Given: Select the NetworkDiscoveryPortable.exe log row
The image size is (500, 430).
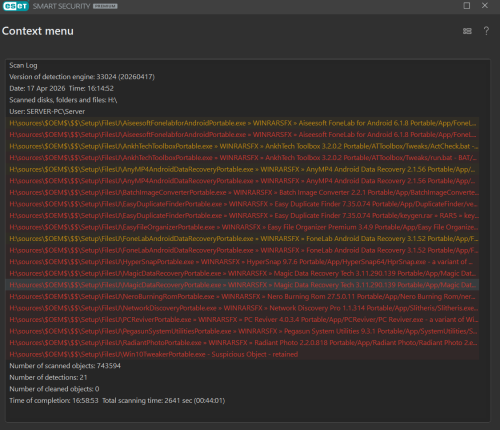Looking at the screenshot, I should click(242, 308).
